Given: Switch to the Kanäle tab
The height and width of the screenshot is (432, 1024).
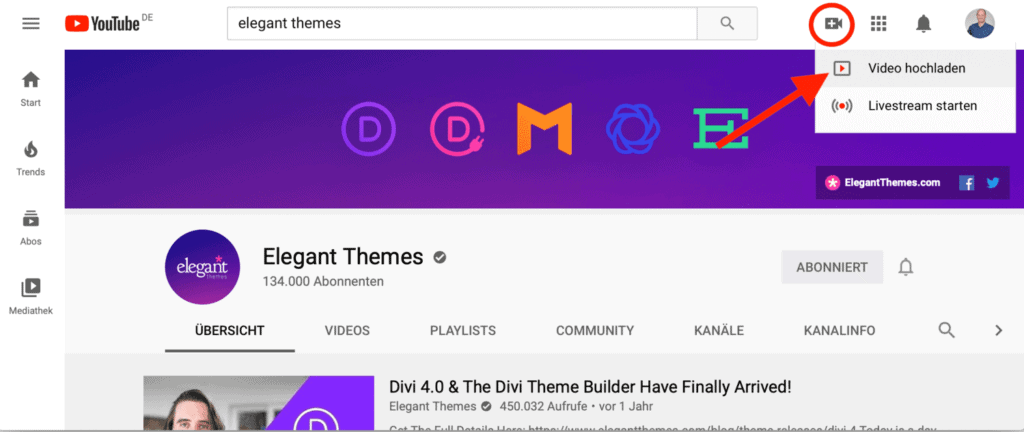Looking at the screenshot, I should (719, 331).
